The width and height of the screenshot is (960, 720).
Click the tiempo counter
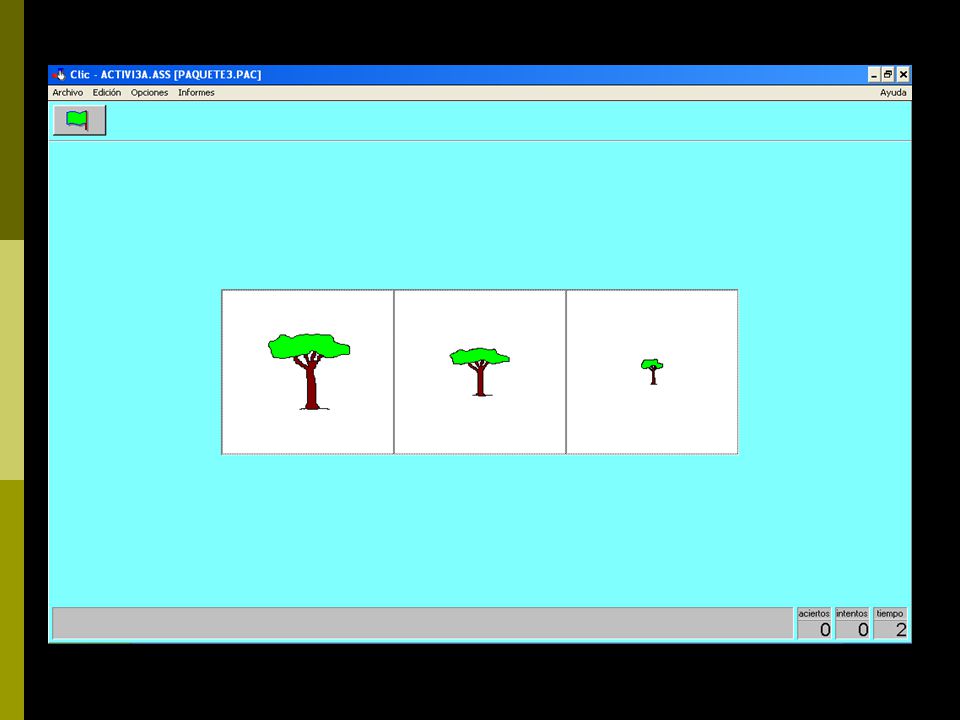890,623
